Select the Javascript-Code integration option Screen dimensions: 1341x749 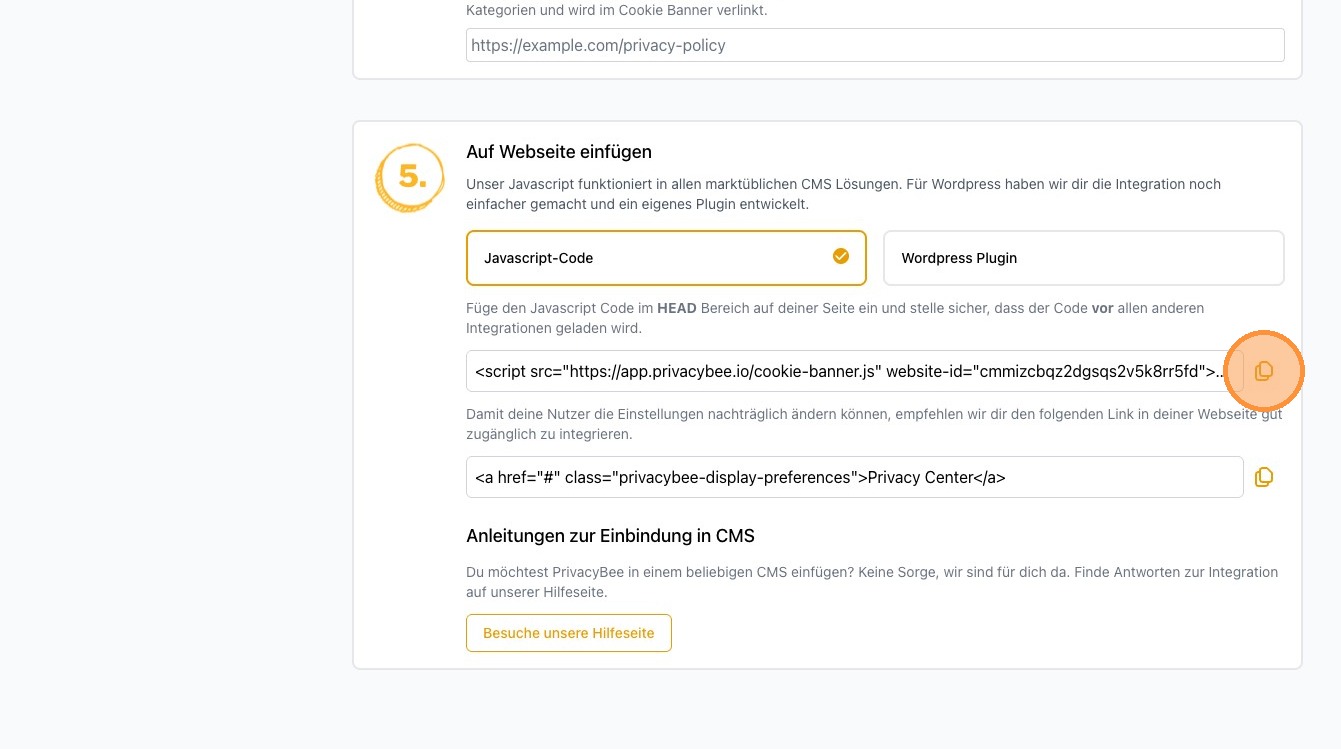click(665, 258)
